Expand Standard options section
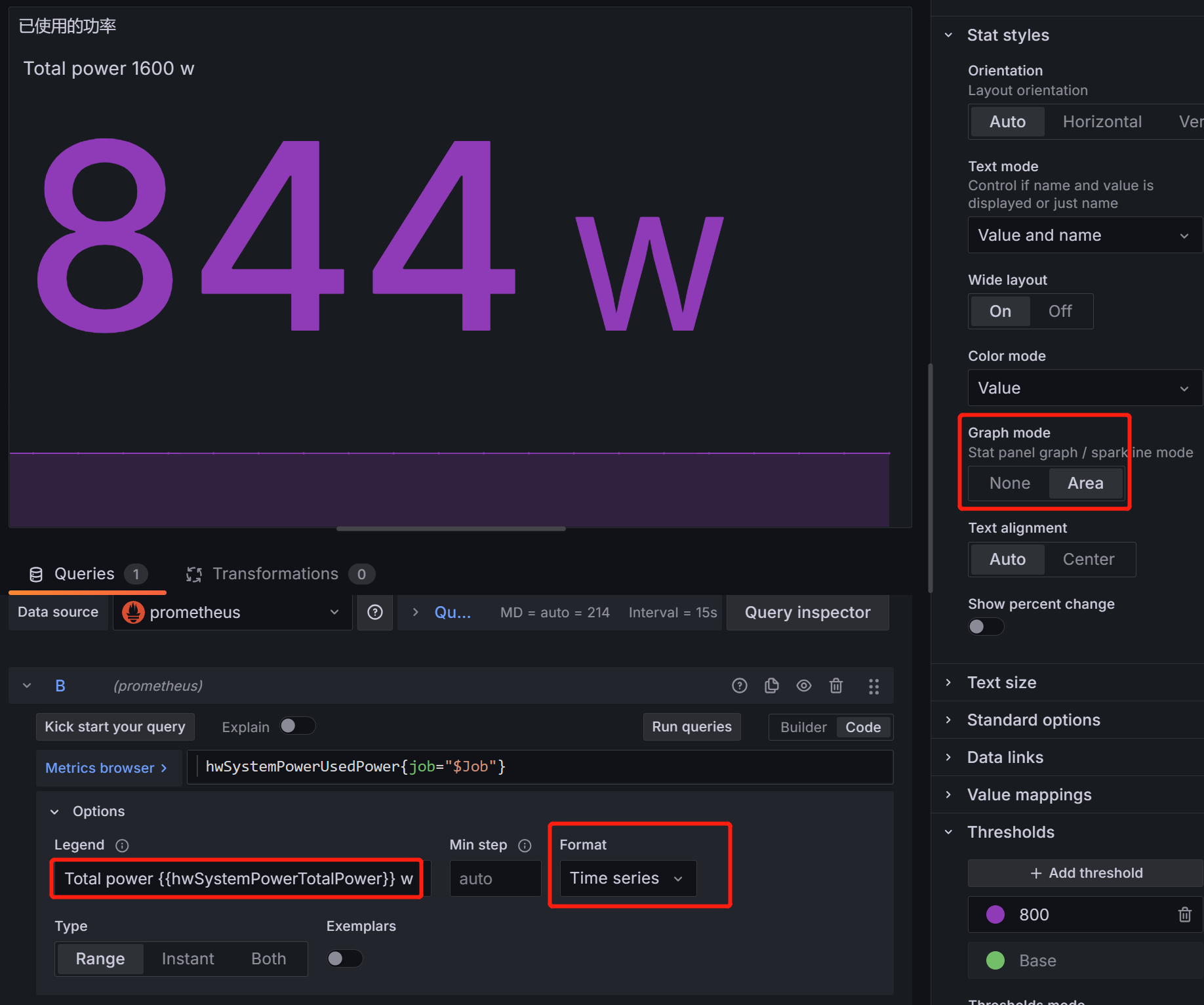 [x=948, y=720]
